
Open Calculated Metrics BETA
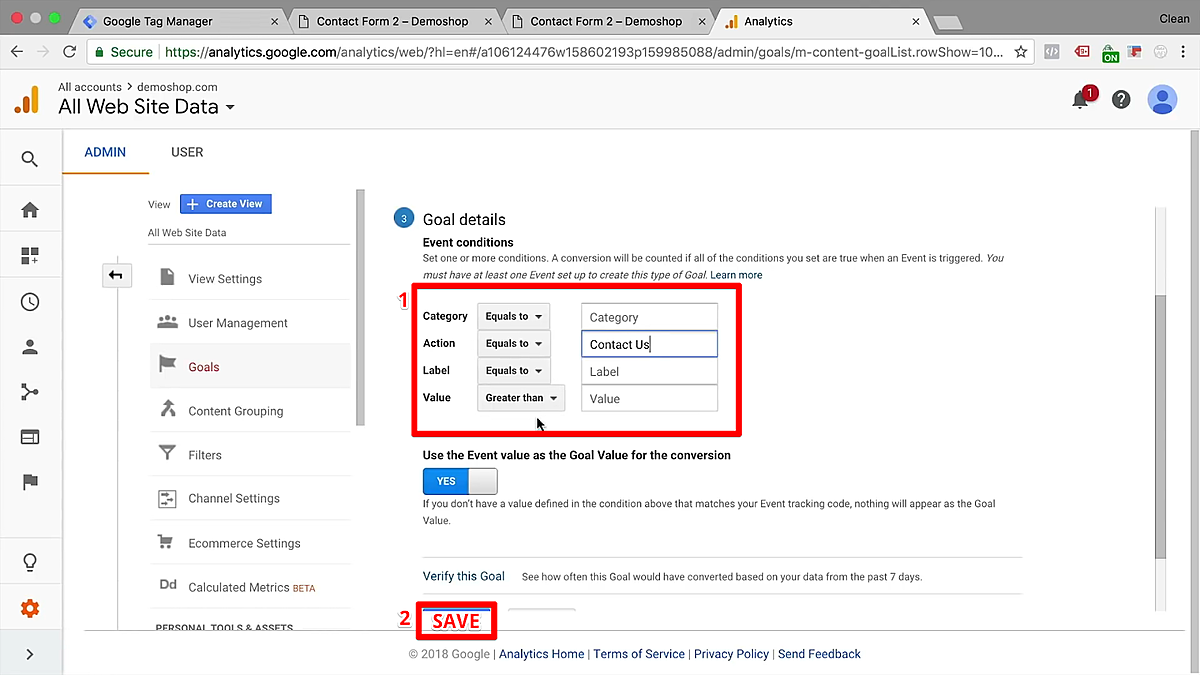250,587
